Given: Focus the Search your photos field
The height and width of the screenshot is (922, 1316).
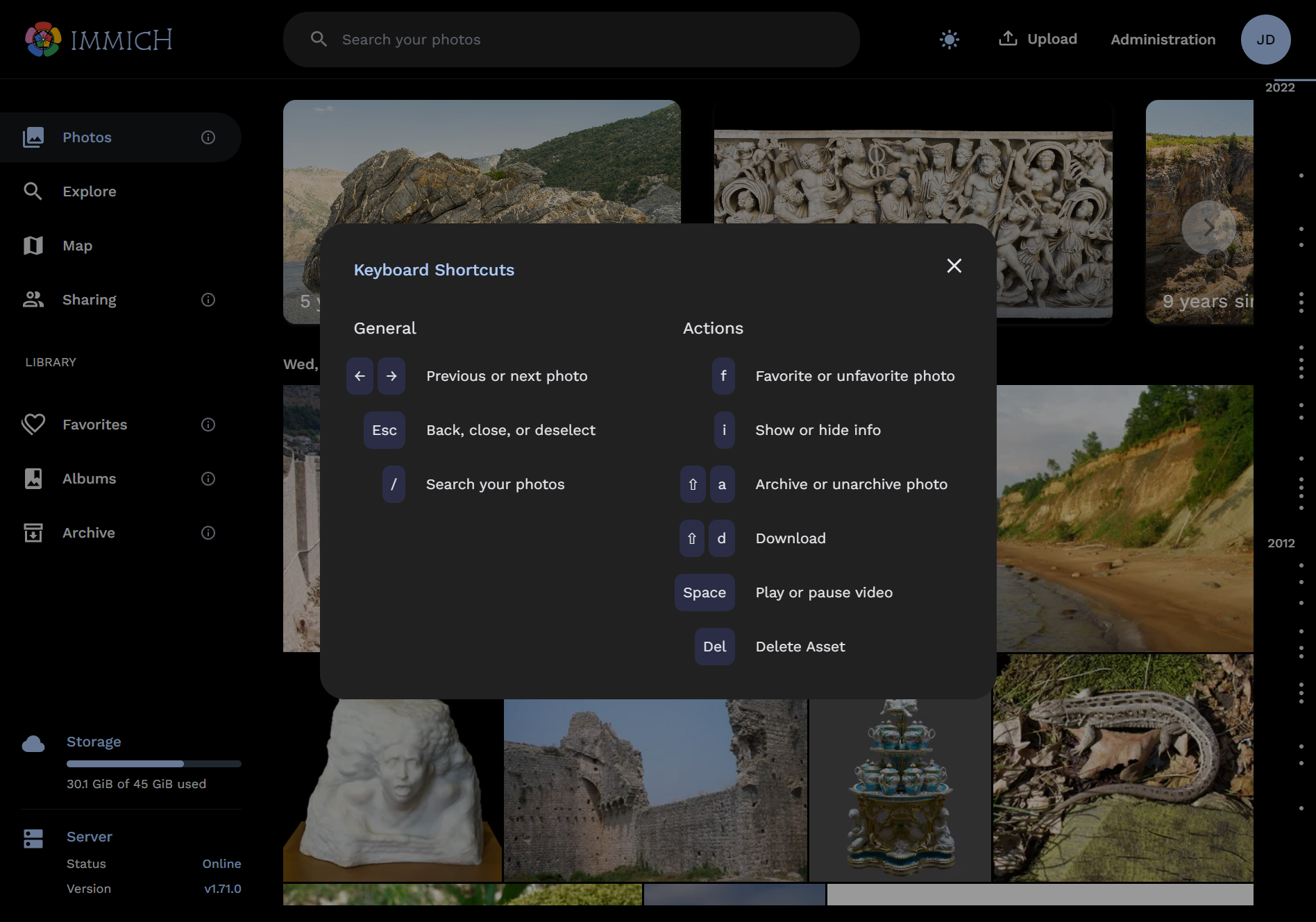Looking at the screenshot, I should click(571, 40).
